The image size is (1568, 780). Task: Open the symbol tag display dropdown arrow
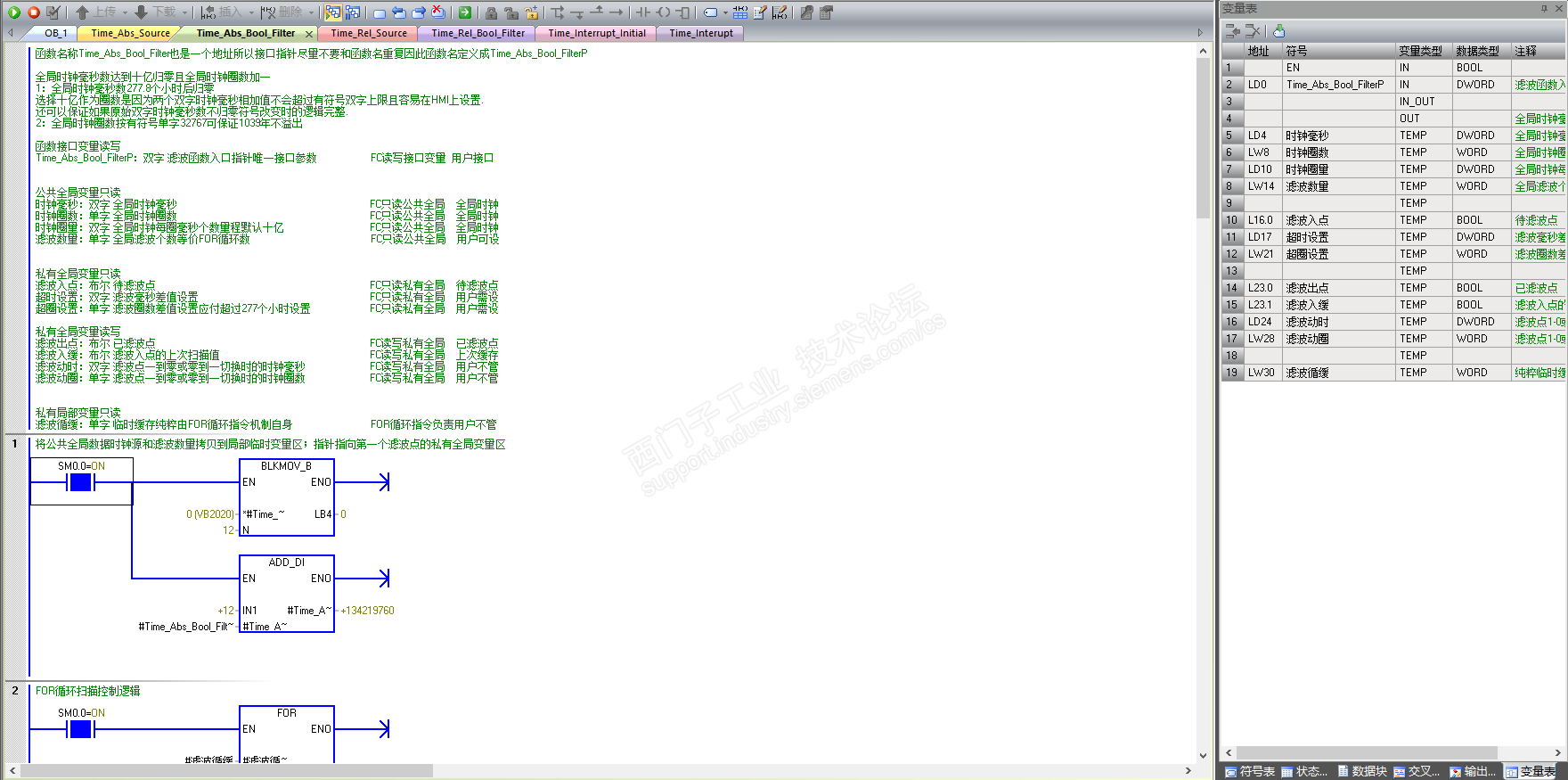tap(725, 12)
